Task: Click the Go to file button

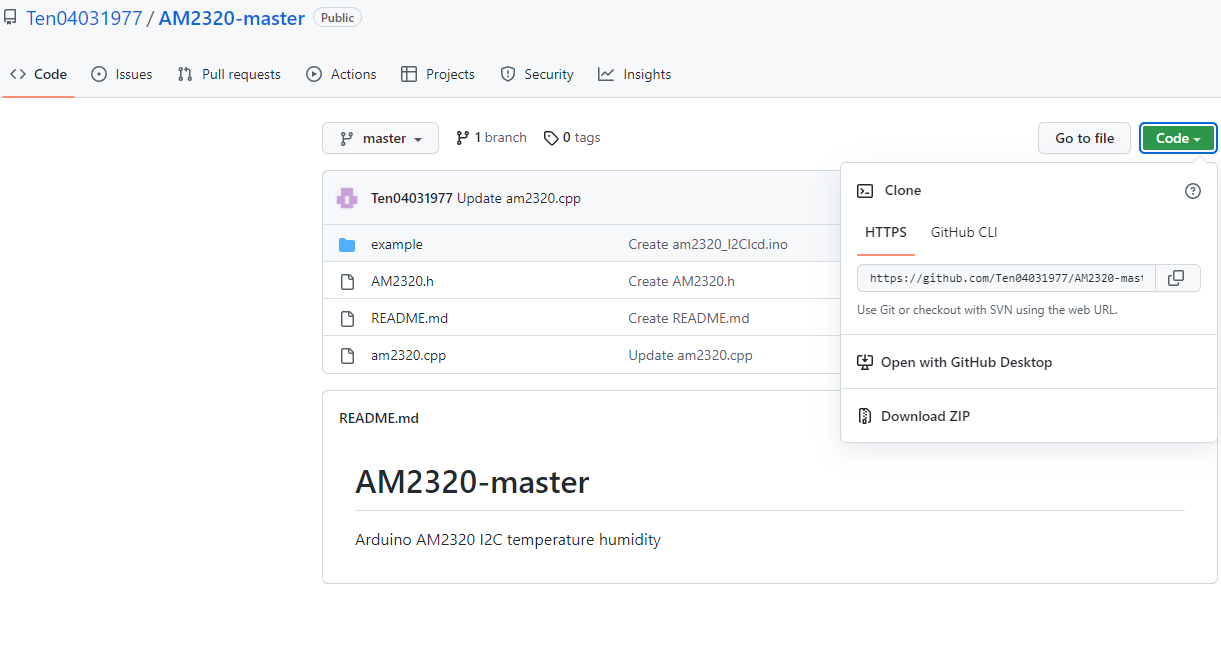Action: click(x=1084, y=138)
